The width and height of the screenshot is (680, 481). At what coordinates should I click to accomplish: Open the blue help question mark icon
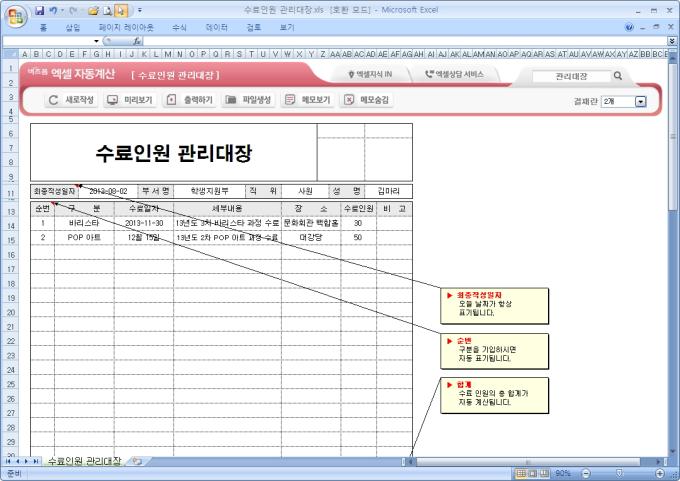[x=629, y=27]
